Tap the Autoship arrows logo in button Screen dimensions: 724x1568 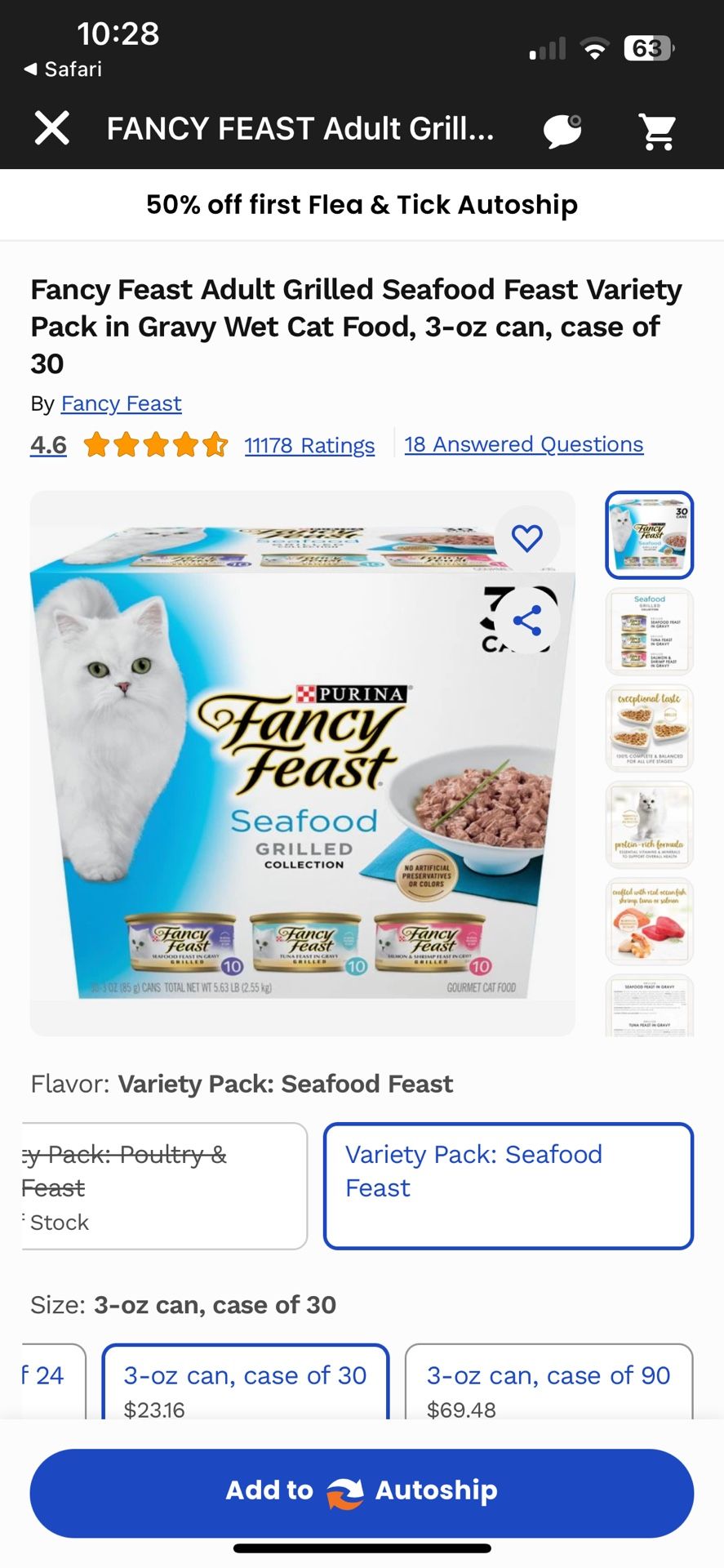tap(344, 1493)
